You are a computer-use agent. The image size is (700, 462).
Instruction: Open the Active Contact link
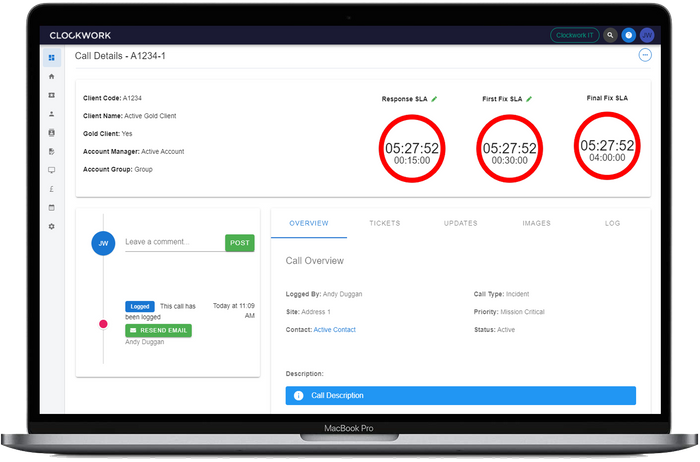click(335, 330)
